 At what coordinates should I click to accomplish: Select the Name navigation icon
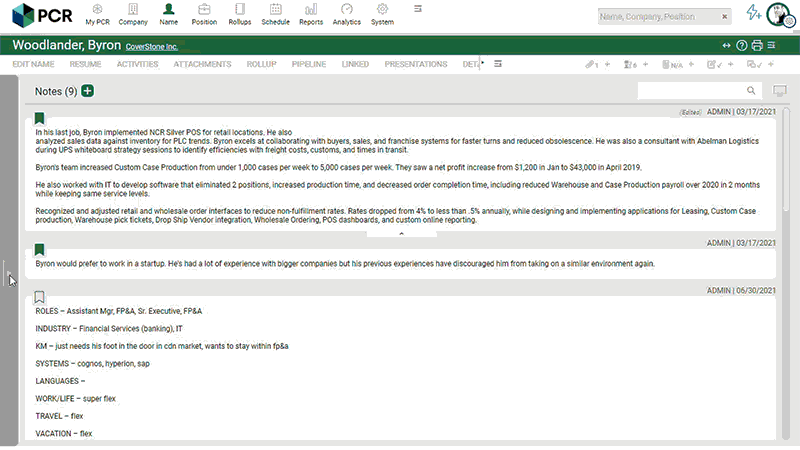[168, 15]
